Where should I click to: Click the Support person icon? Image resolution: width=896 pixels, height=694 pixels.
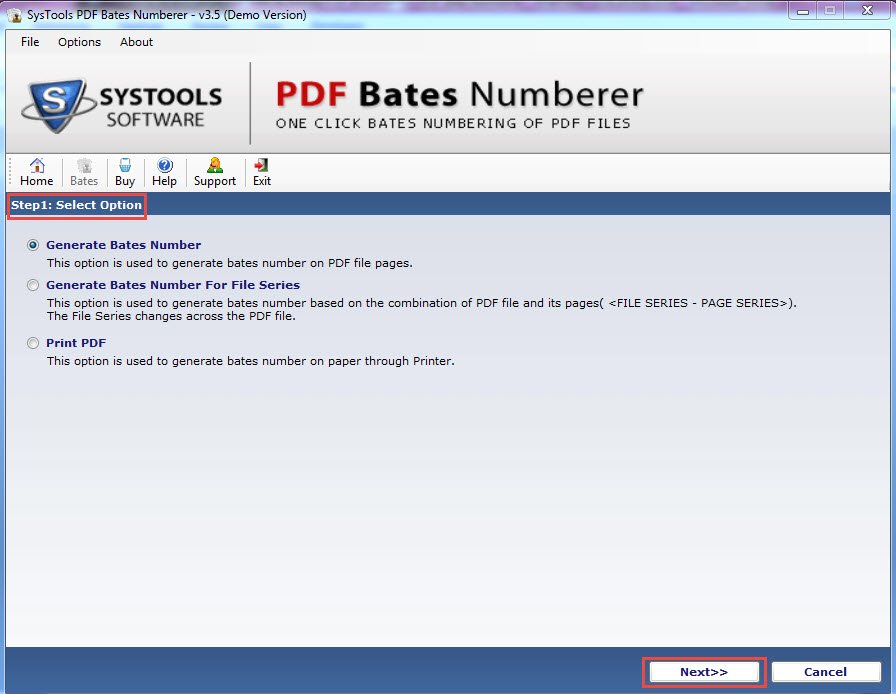(x=215, y=172)
